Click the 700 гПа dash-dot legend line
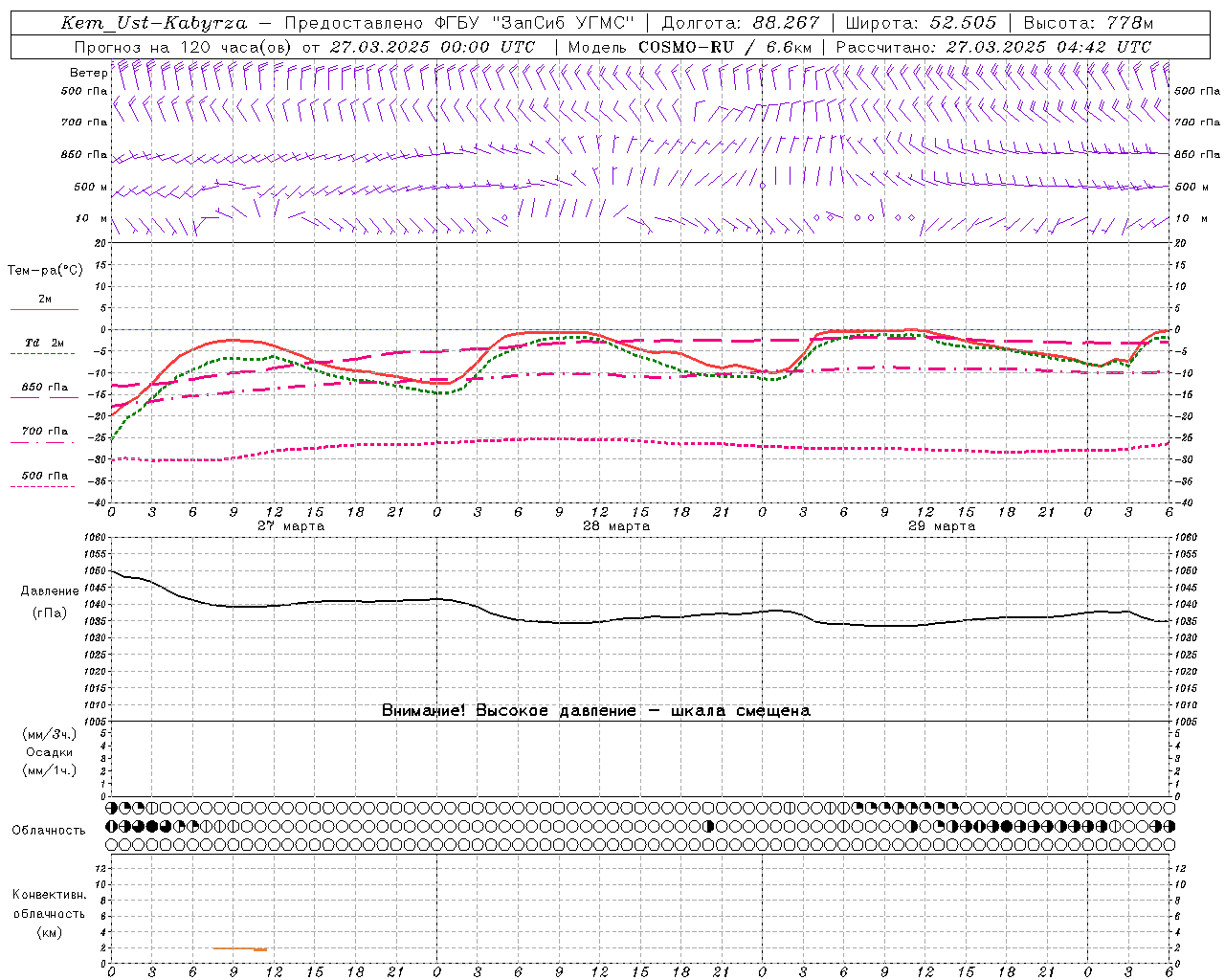This screenshot has width=1225, height=980. [43, 442]
